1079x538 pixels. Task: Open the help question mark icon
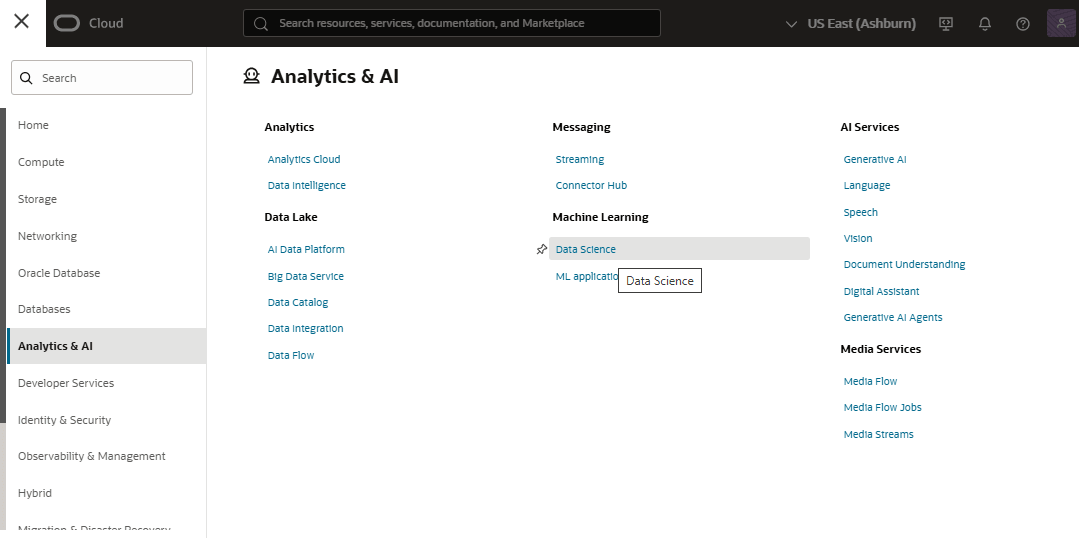pyautogui.click(x=1023, y=23)
